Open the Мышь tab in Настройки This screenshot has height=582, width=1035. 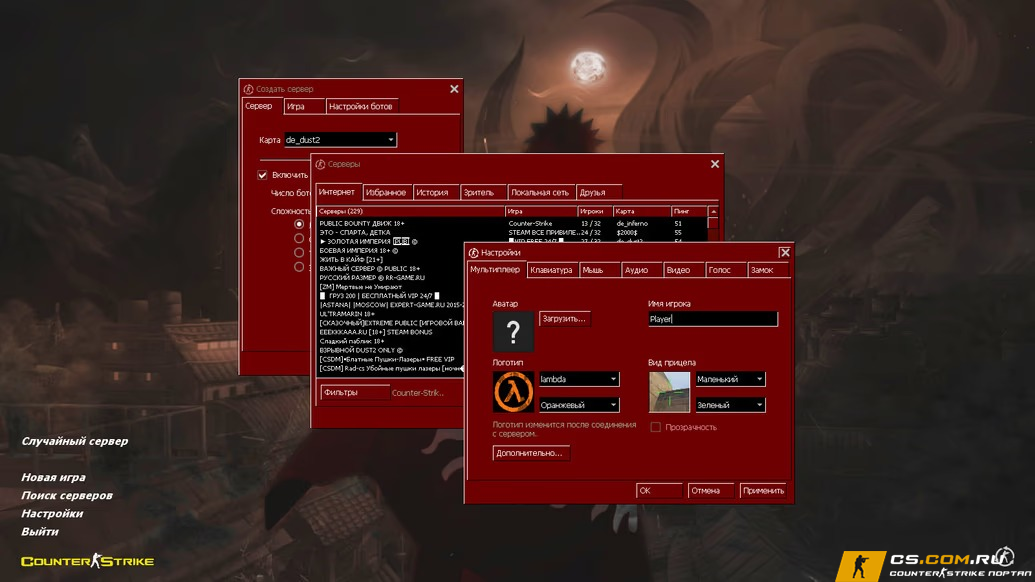[599, 270]
